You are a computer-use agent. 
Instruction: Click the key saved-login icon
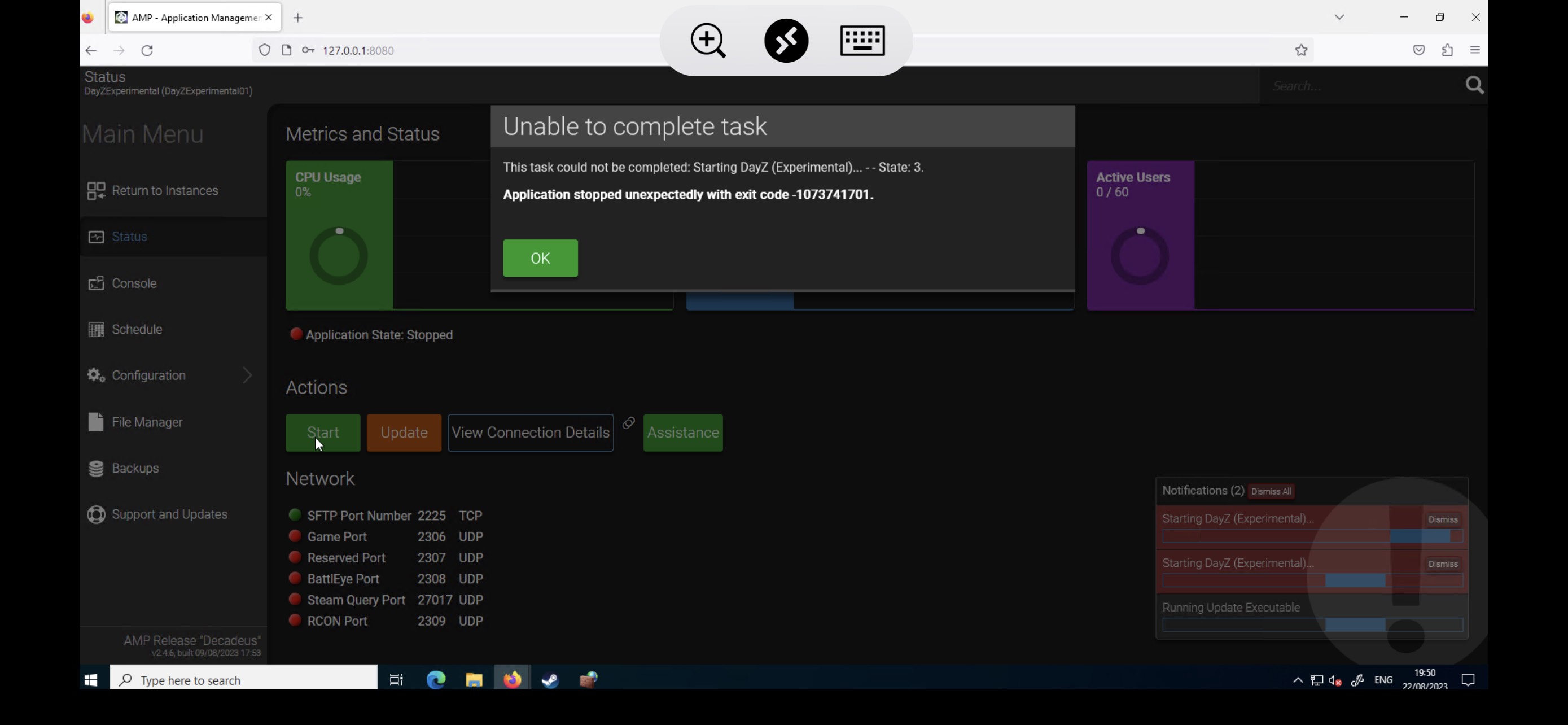308,50
